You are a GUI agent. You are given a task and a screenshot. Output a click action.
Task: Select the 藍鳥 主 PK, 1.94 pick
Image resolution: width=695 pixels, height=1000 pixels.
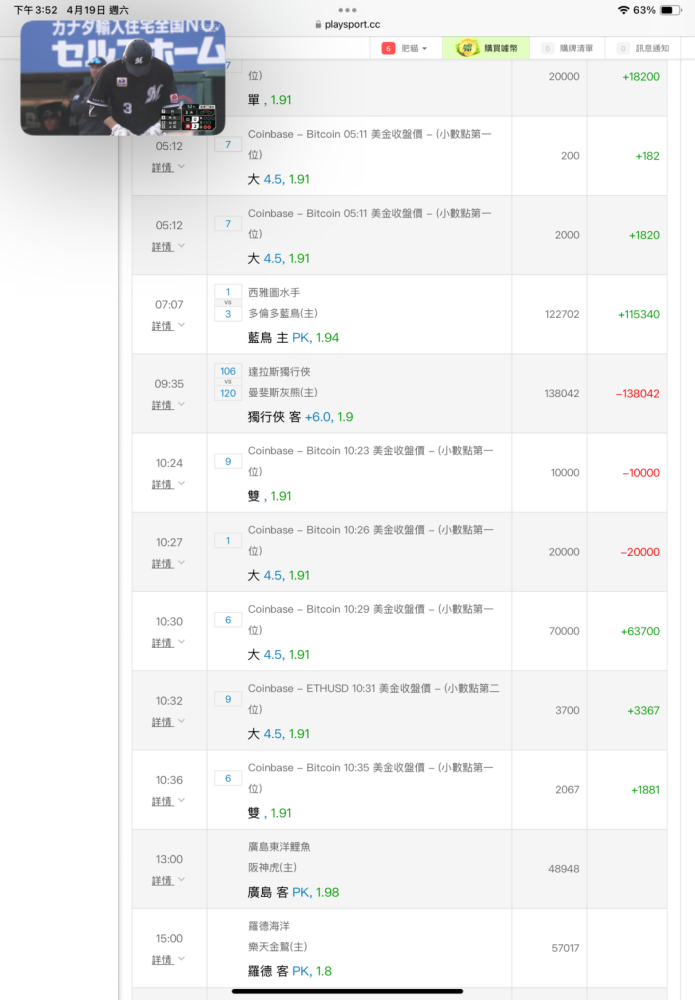[x=293, y=337]
